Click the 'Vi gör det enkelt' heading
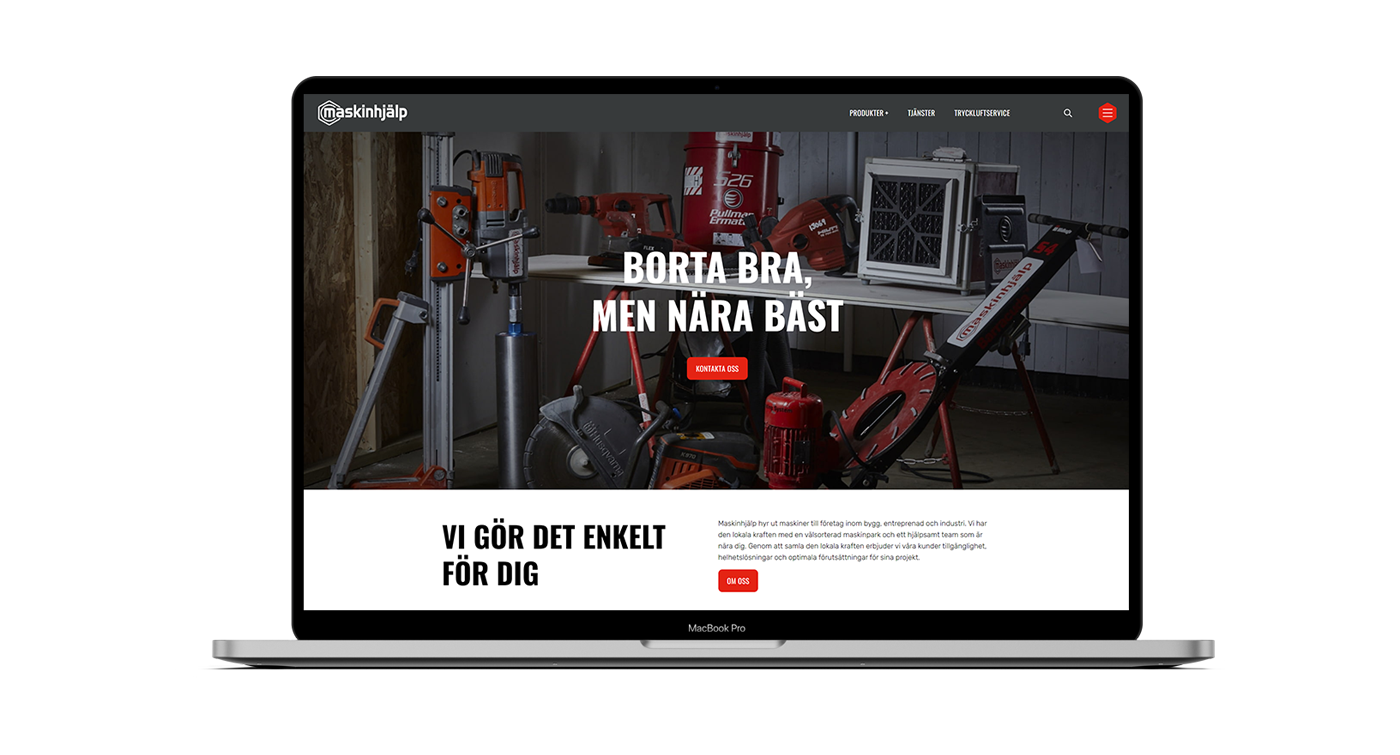 tap(553, 555)
